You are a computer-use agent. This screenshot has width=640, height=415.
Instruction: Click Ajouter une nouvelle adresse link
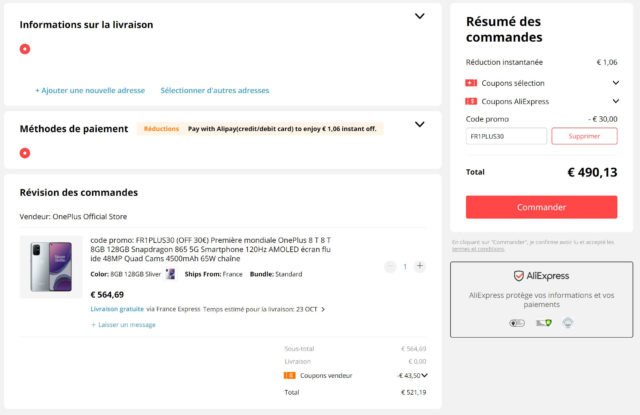(90, 90)
